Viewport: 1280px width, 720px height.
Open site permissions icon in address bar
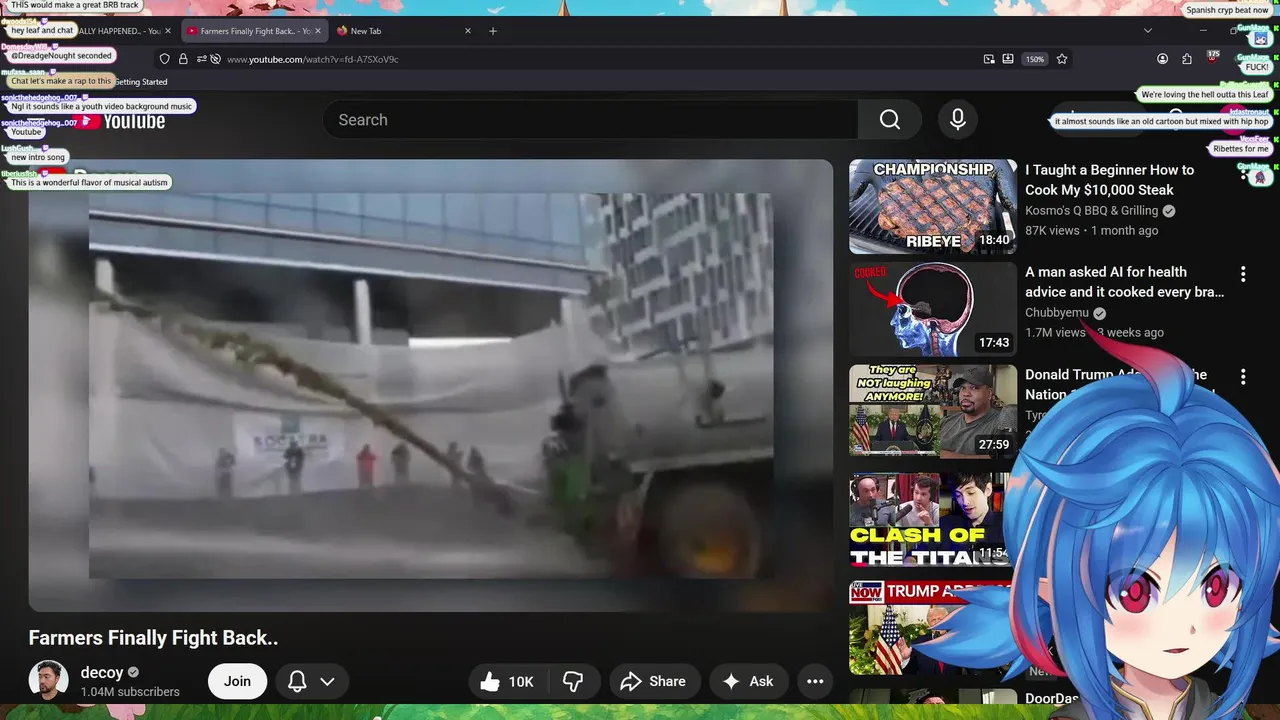click(201, 59)
